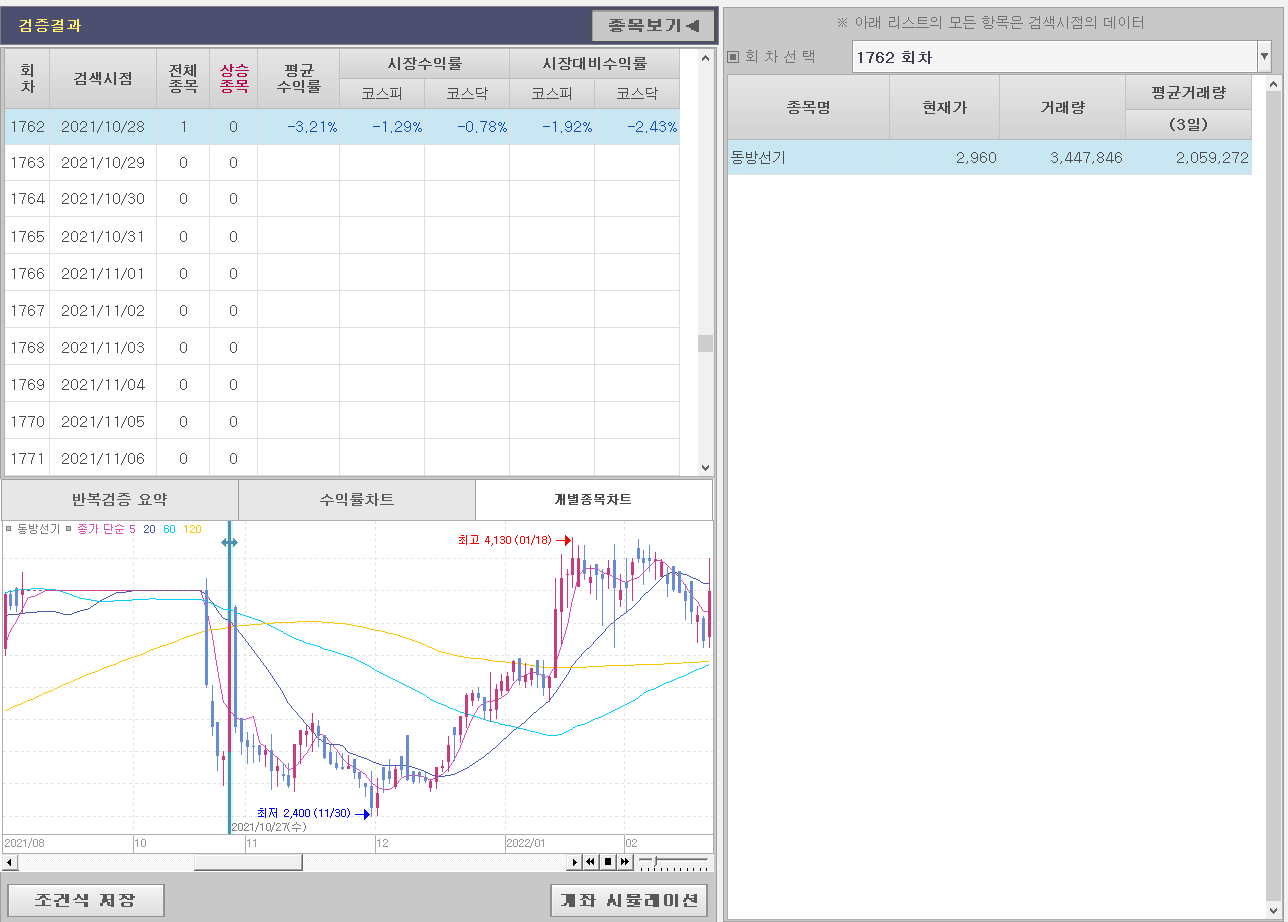Click the 거래량 column header

point(1062,108)
